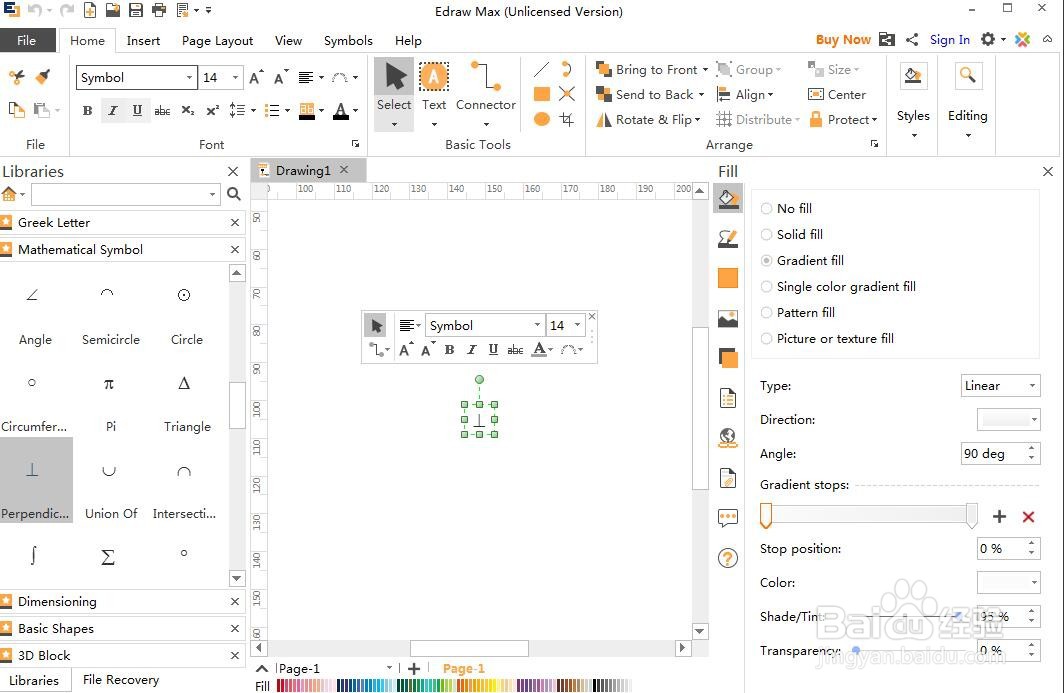Click the right gradient stop handle

pos(972,516)
